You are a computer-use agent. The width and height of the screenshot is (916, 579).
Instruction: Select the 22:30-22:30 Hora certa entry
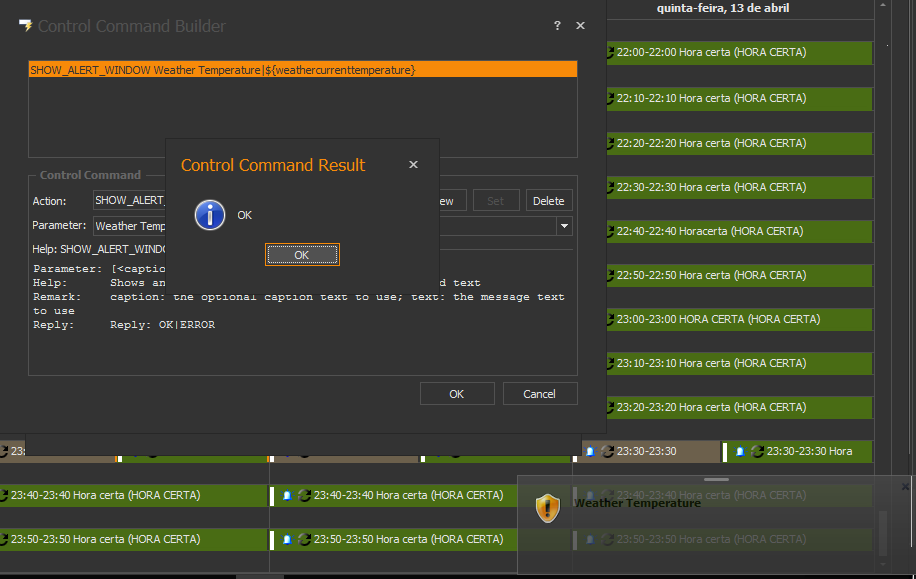pyautogui.click(x=738, y=187)
